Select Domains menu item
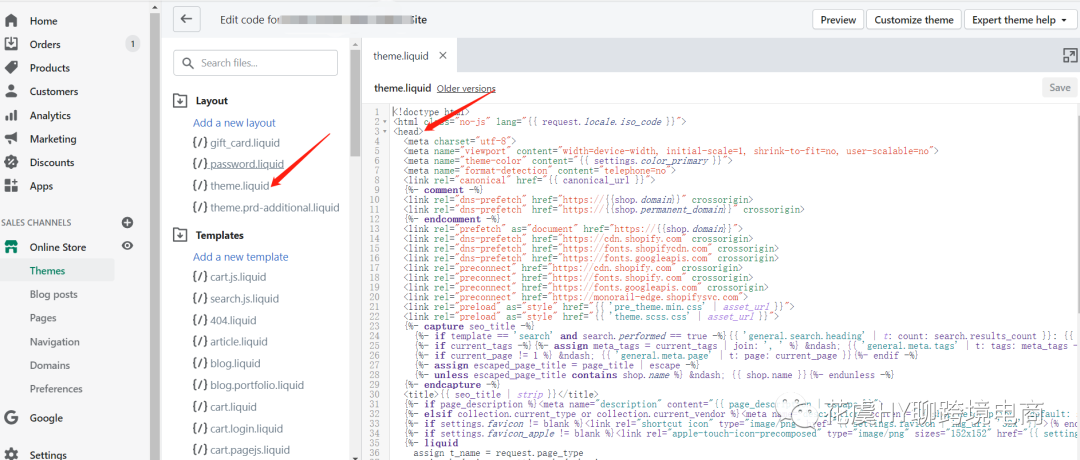Viewport: 1080px width, 460px height. pos(50,365)
